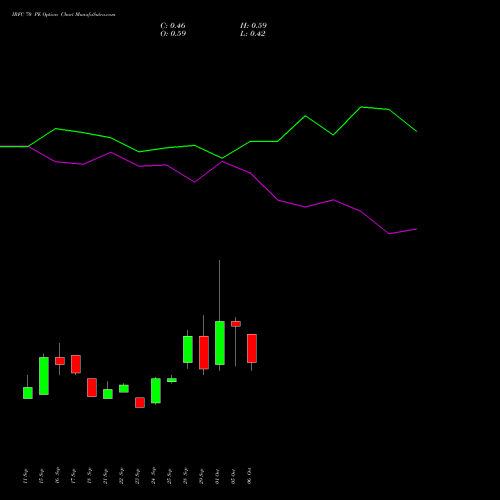This screenshot has height=500, width=500.
Task: Click the 17 Sep date label
Action: (73, 476)
